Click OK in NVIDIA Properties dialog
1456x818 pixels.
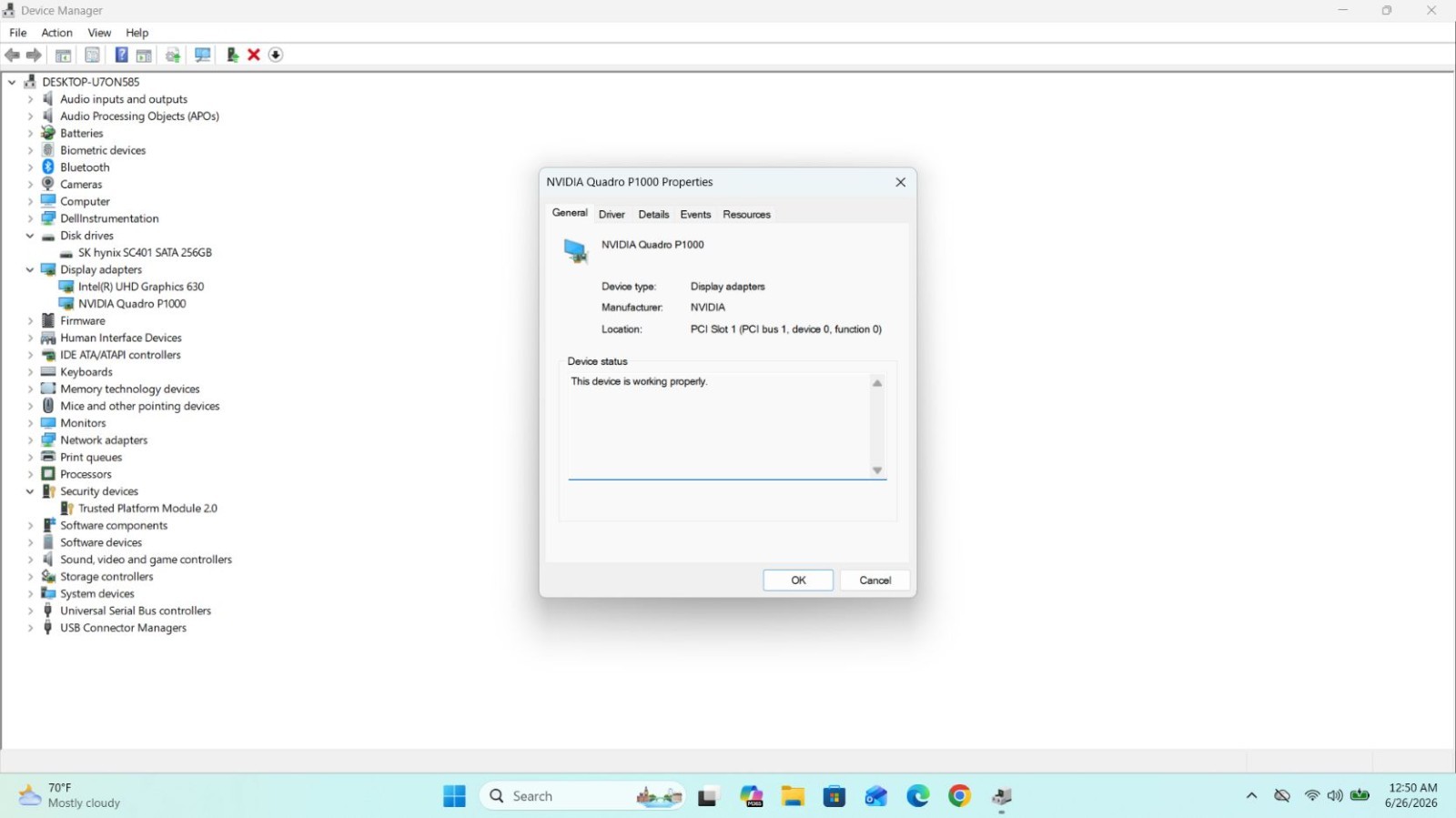798,581
